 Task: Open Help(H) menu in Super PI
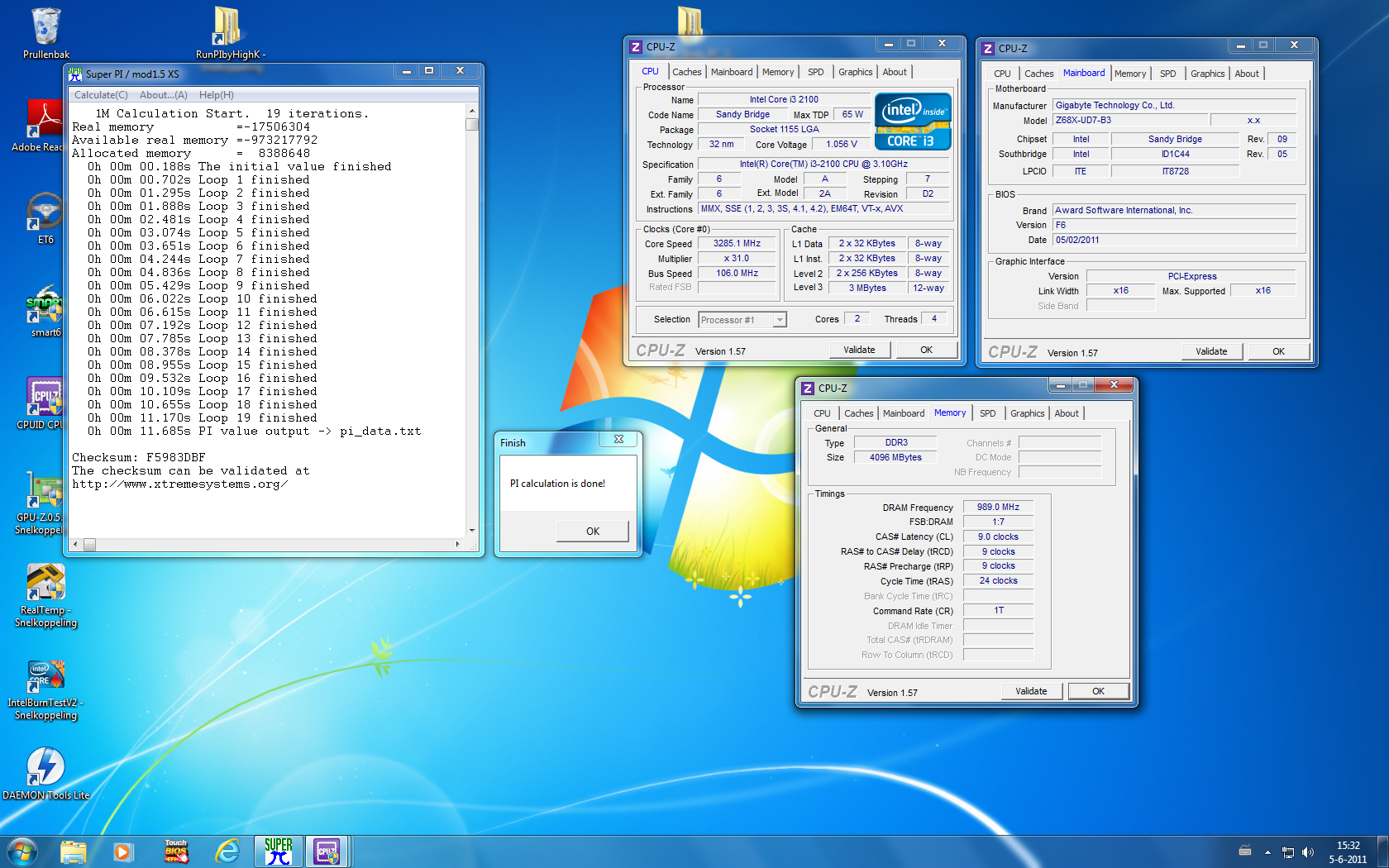[x=217, y=95]
